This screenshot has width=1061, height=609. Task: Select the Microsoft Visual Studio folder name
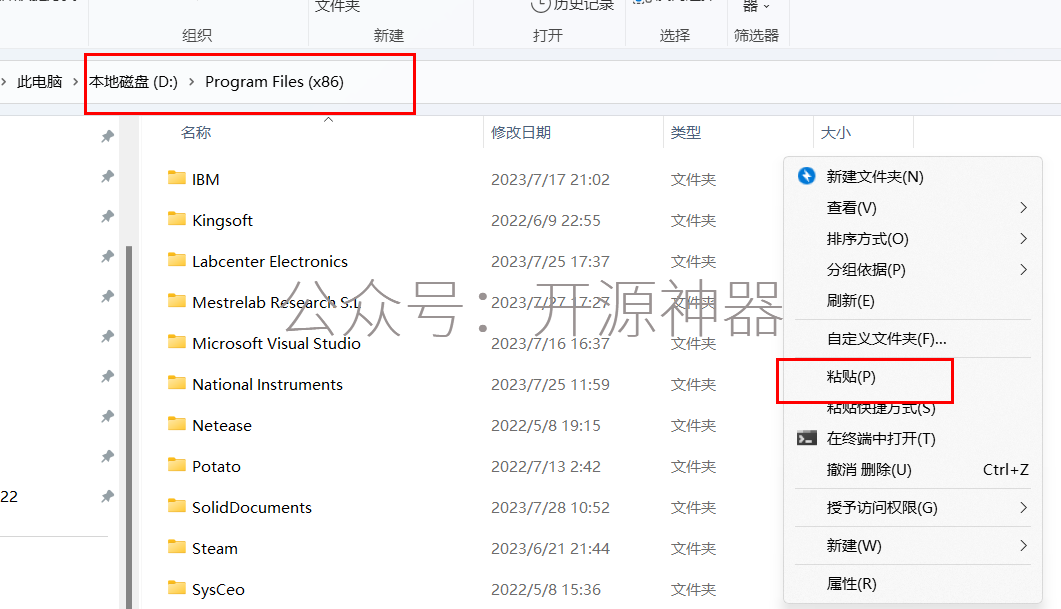276,344
